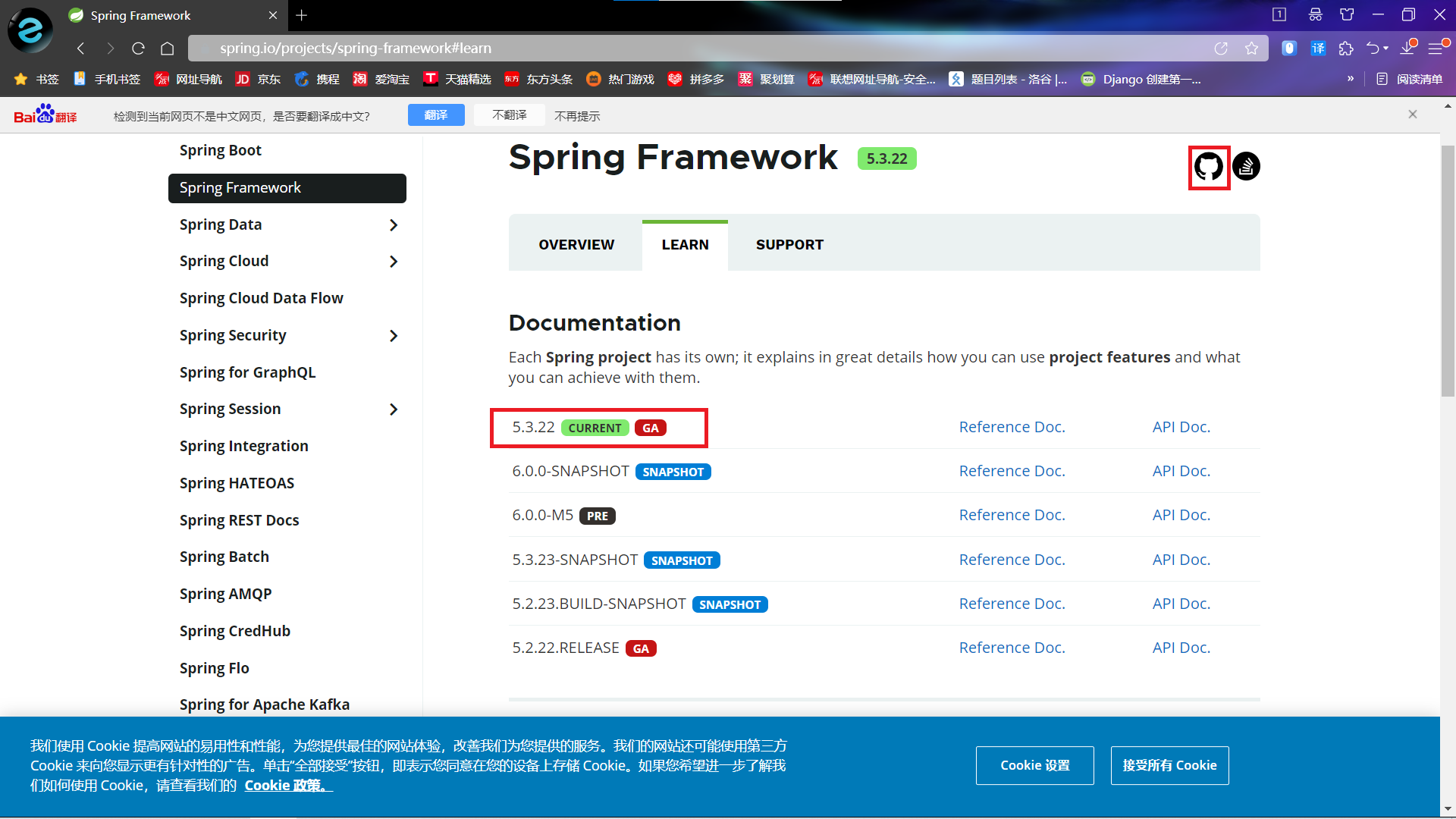The image size is (1456, 819).
Task: Click the refresh icon inside address bar
Action: [1221, 49]
